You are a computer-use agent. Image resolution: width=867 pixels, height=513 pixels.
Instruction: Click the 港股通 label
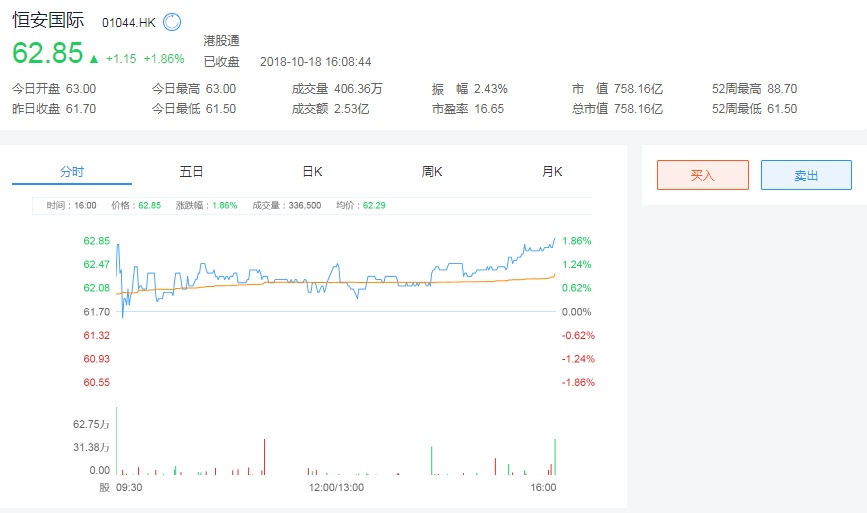tap(221, 41)
